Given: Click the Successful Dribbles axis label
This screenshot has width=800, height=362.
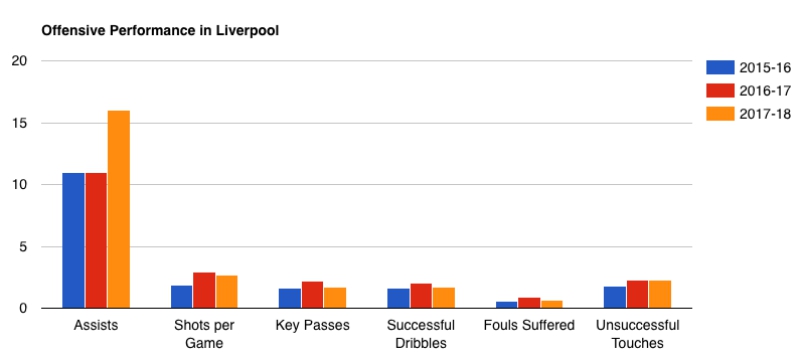Looking at the screenshot, I should 421,334.
